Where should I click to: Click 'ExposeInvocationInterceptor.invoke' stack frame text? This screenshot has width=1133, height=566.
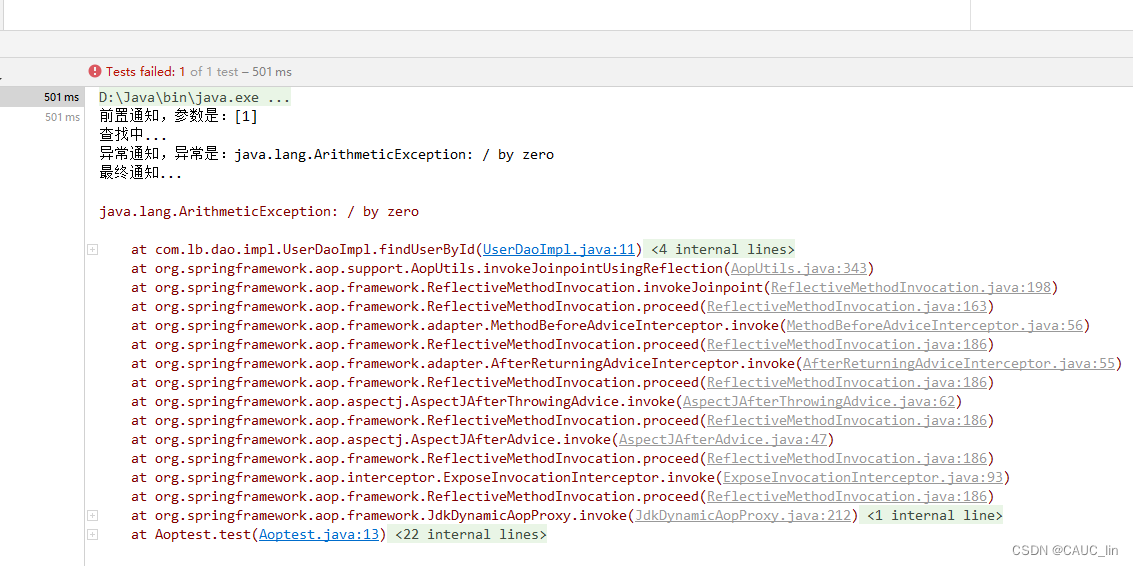tap(580, 477)
